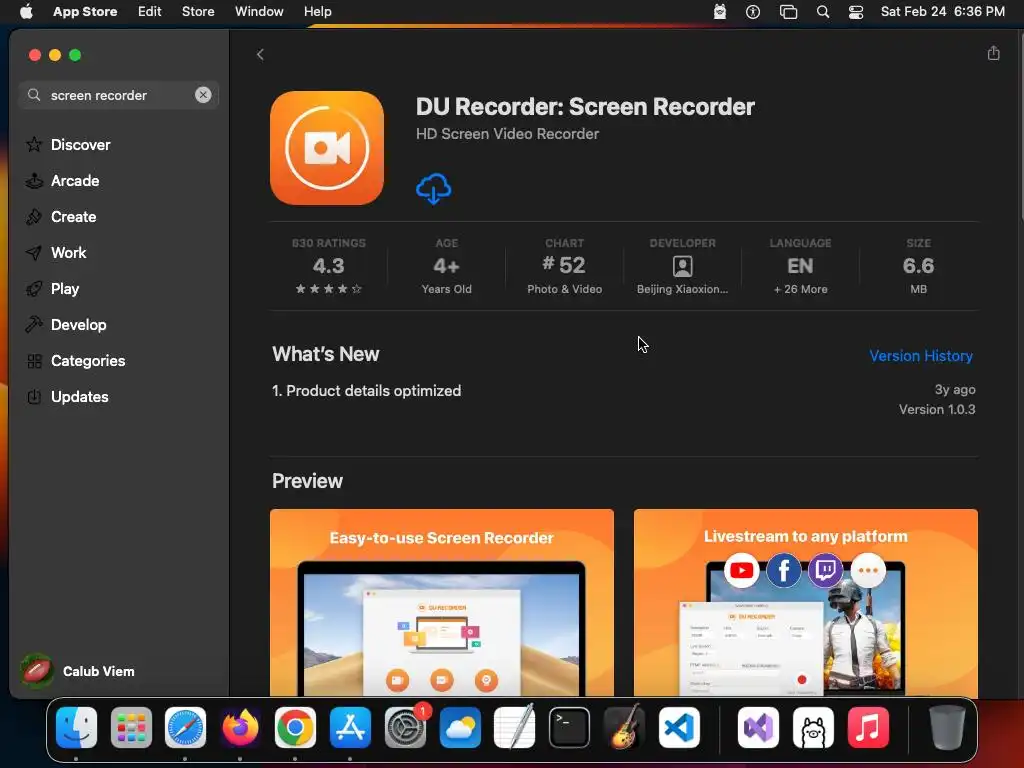Click the accessibility icon in menu bar

pyautogui.click(x=752, y=11)
